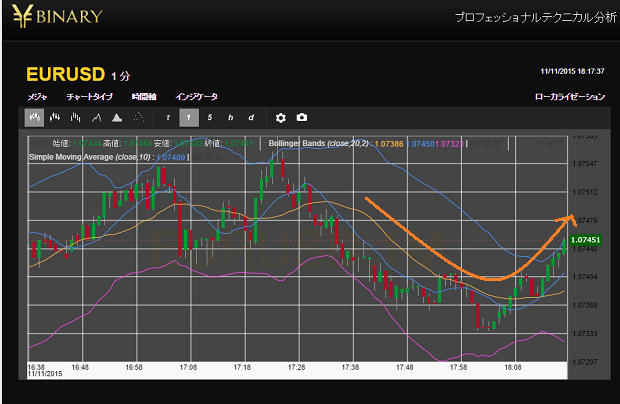This screenshot has width=620, height=404.
Task: Click the EURUSD symbol title
Action: (66, 74)
